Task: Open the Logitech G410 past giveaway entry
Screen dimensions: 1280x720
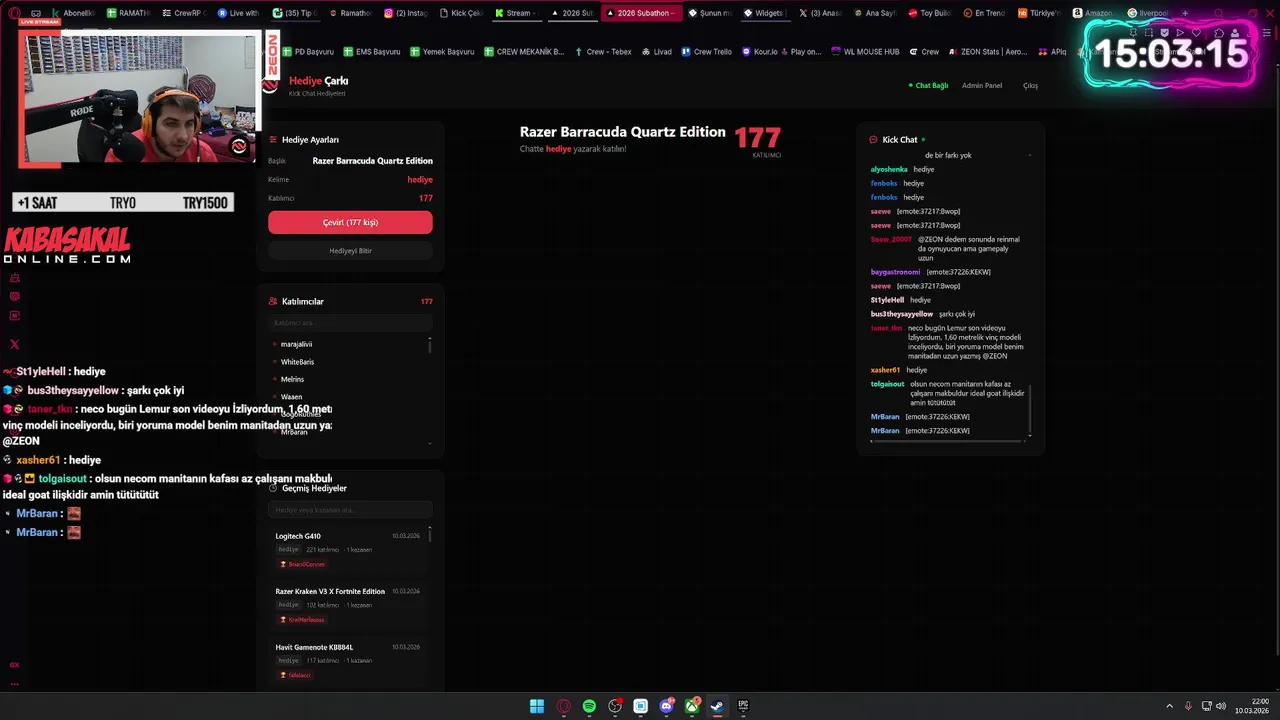Action: 347,550
